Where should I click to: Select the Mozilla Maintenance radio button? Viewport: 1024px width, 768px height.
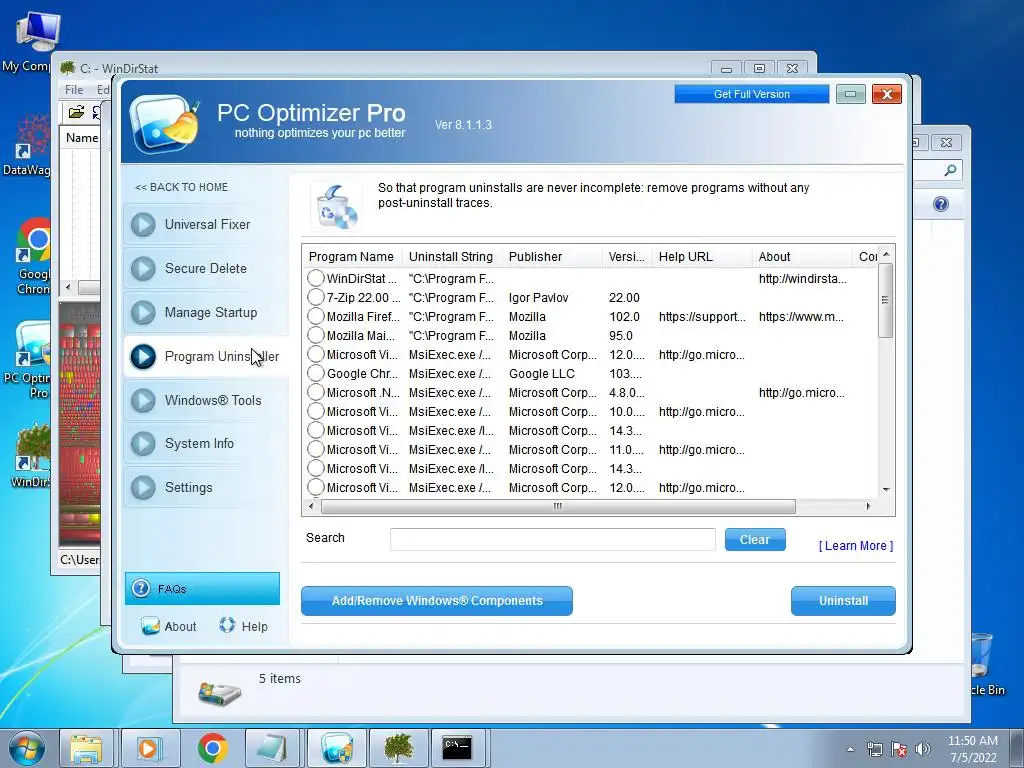pos(316,335)
